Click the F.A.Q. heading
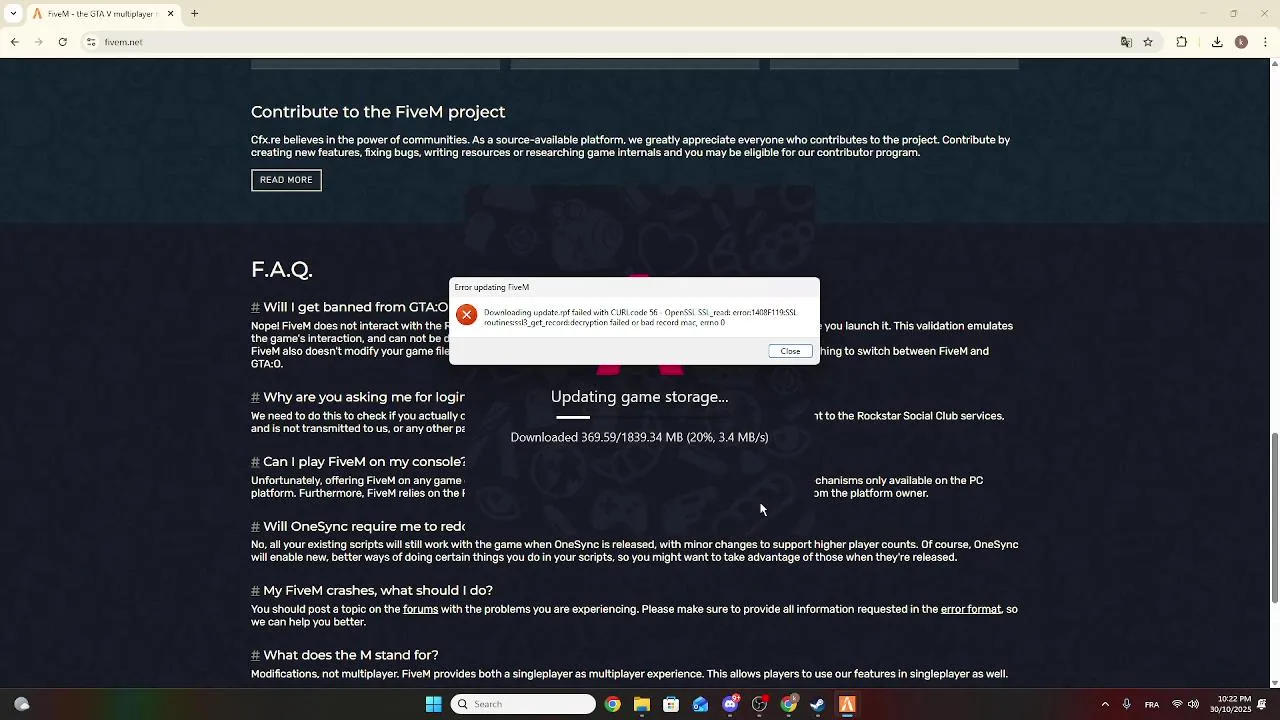Viewport: 1280px width, 720px height. (x=282, y=269)
